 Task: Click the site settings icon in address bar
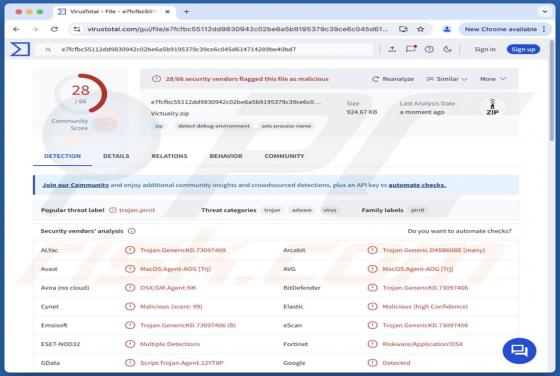click(77, 29)
